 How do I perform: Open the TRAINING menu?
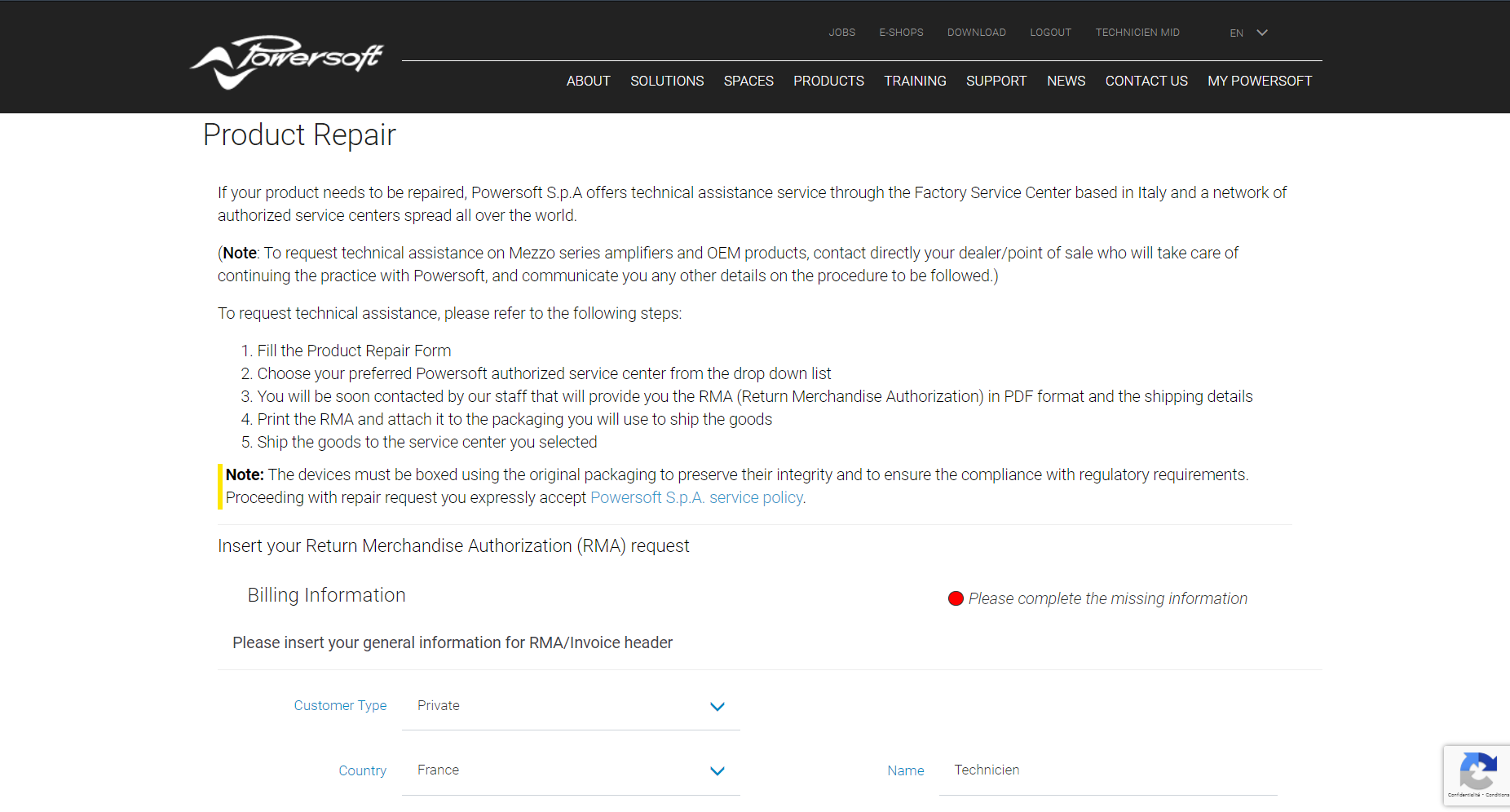tap(915, 81)
